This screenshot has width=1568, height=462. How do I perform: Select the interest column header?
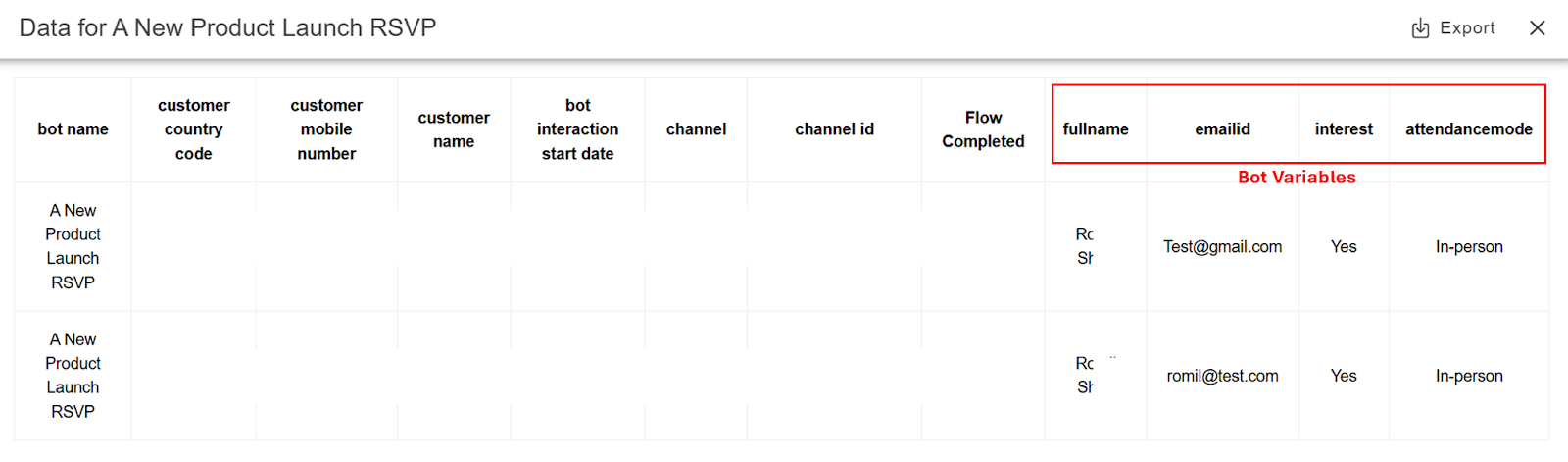[1345, 129]
